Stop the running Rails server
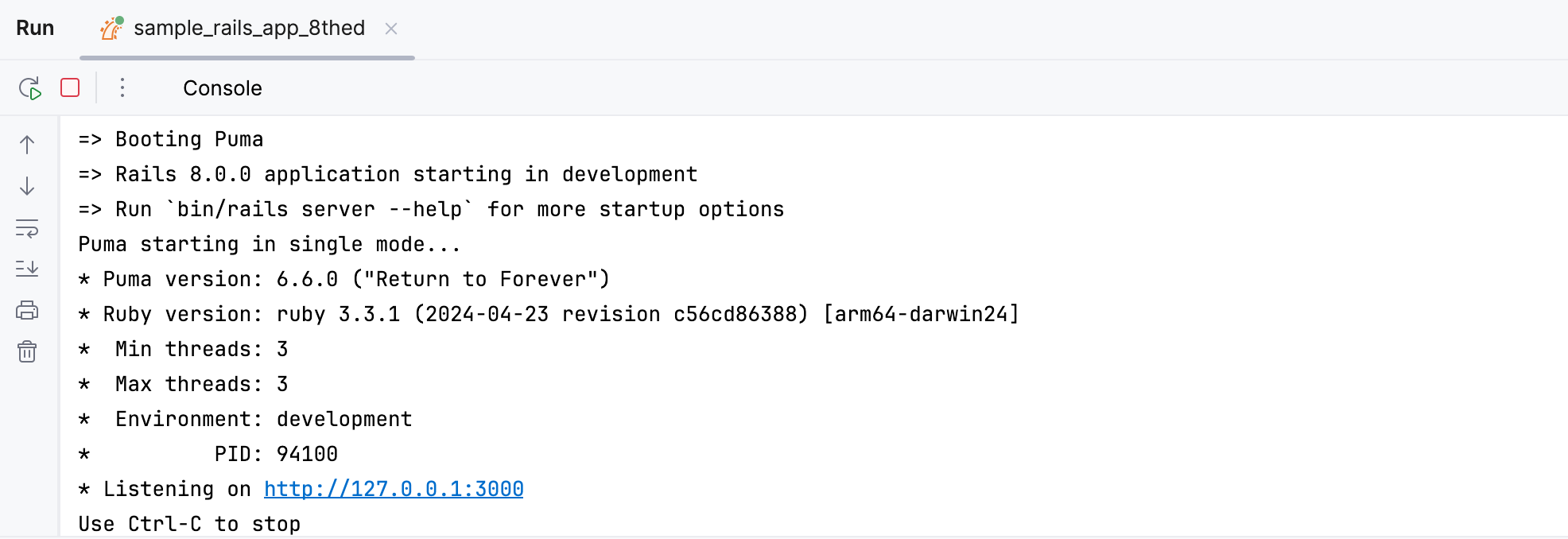Screen dimensions: 1568x539 pos(70,87)
